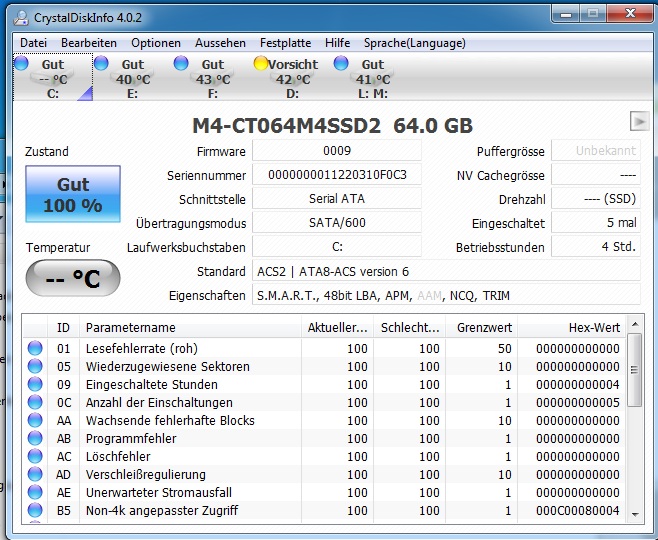Click the CrystalDiskInfo title bar icon
This screenshot has height=540, width=658.
tap(20, 18)
